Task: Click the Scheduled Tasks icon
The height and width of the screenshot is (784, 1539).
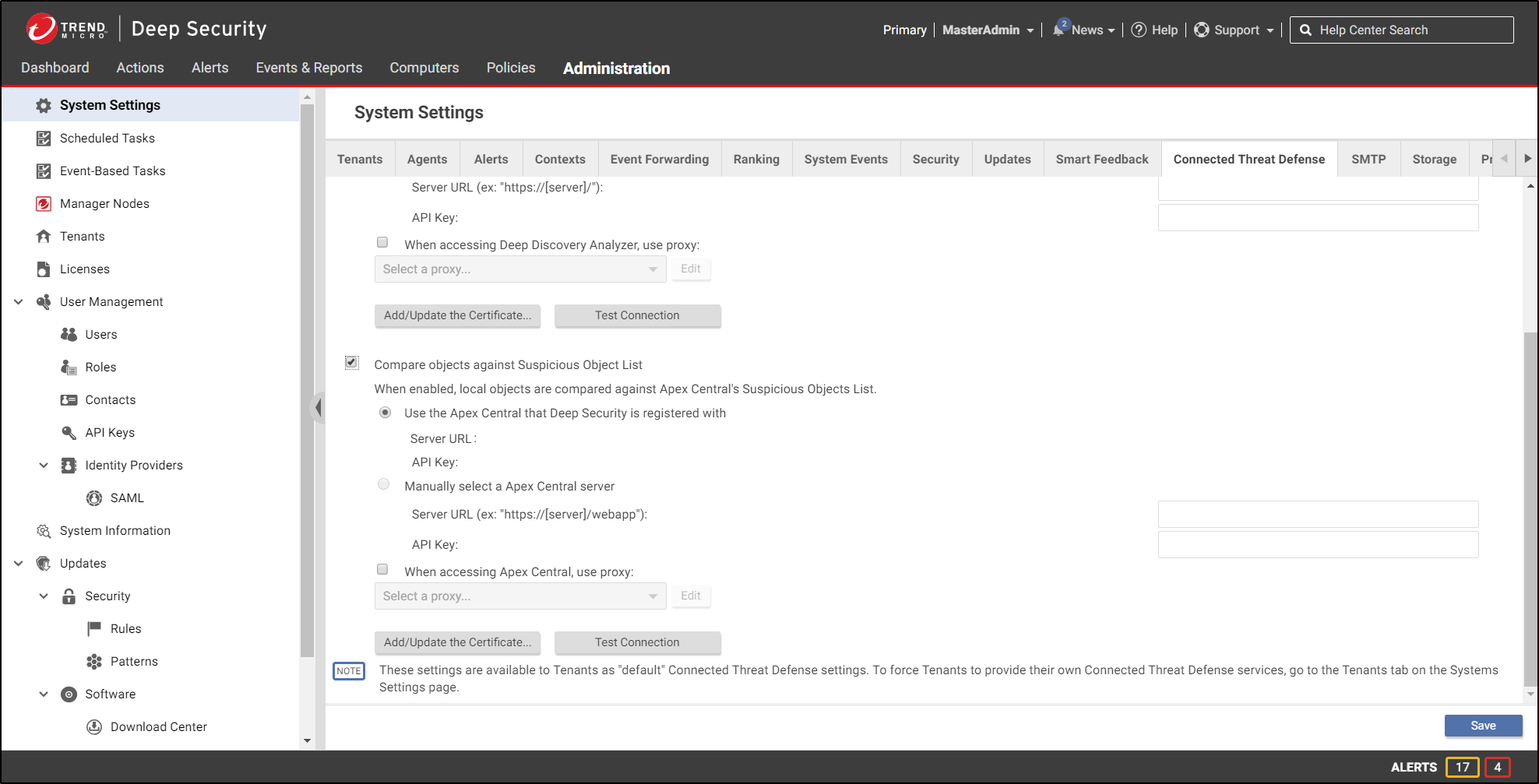Action: (x=44, y=139)
